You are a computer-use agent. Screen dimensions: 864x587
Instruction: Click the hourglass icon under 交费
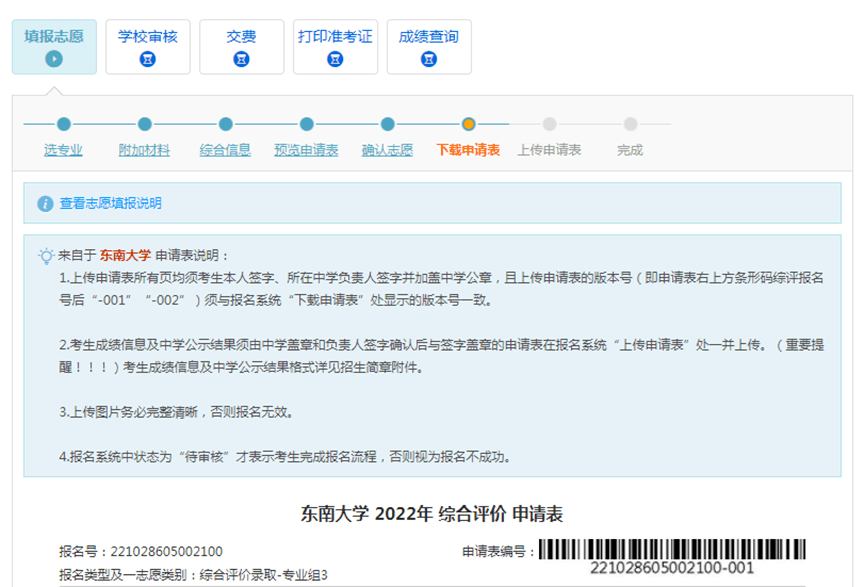click(x=241, y=58)
